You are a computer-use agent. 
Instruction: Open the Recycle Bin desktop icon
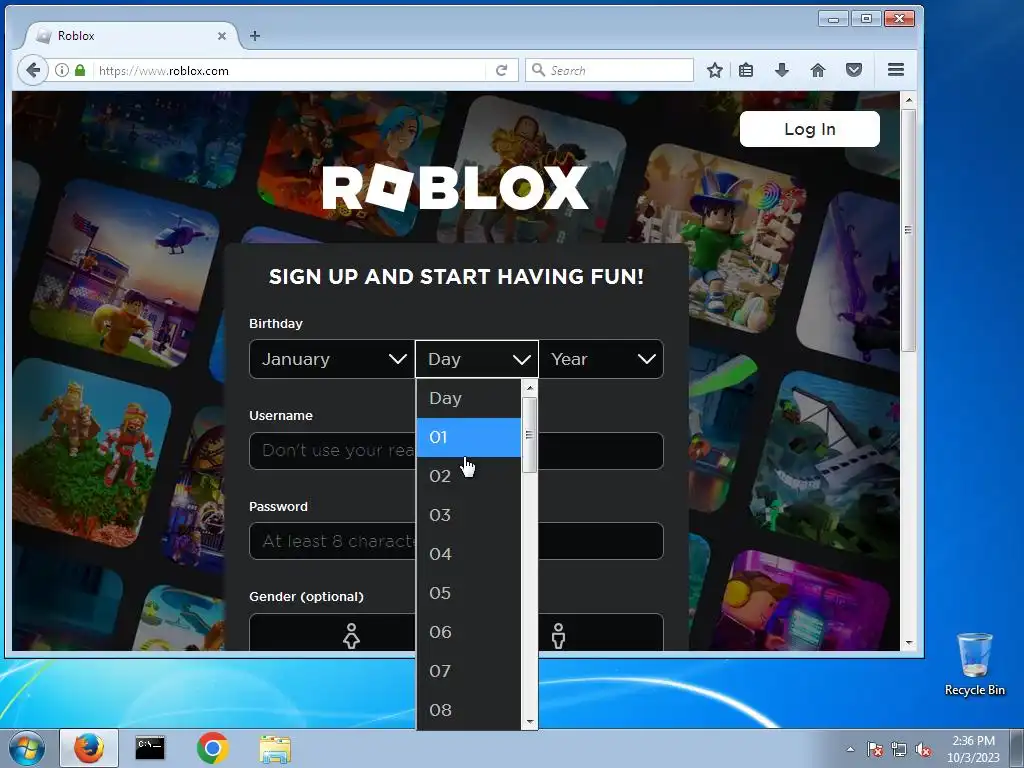point(974,664)
